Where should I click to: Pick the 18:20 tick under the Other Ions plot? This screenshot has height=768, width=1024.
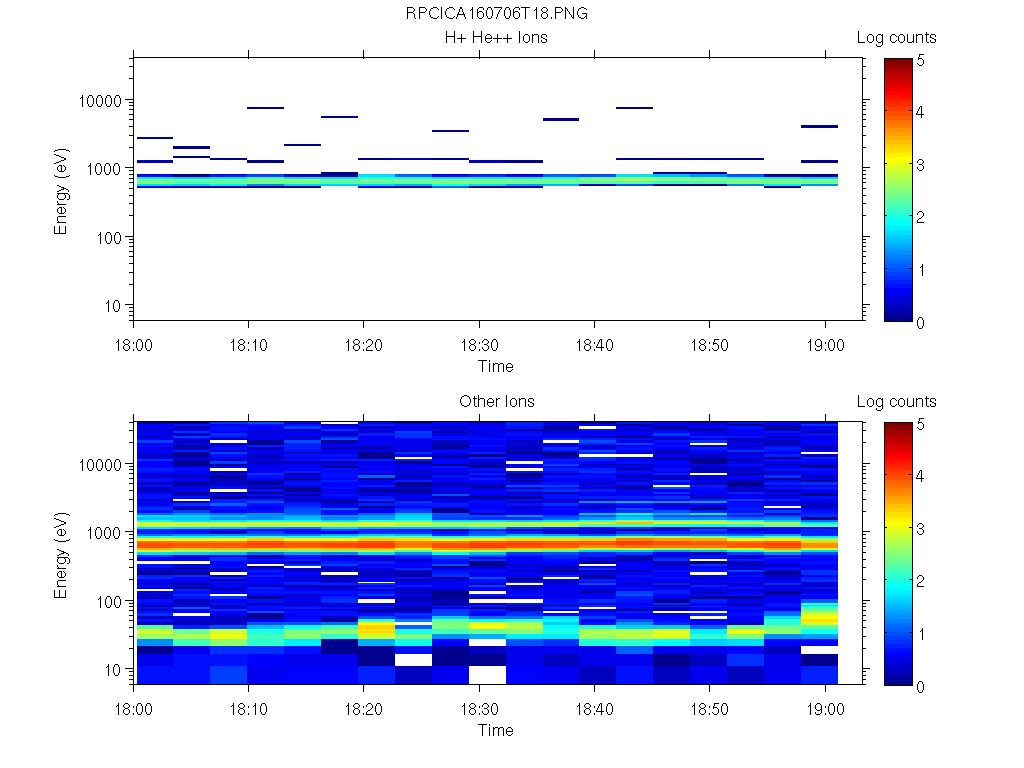364,709
